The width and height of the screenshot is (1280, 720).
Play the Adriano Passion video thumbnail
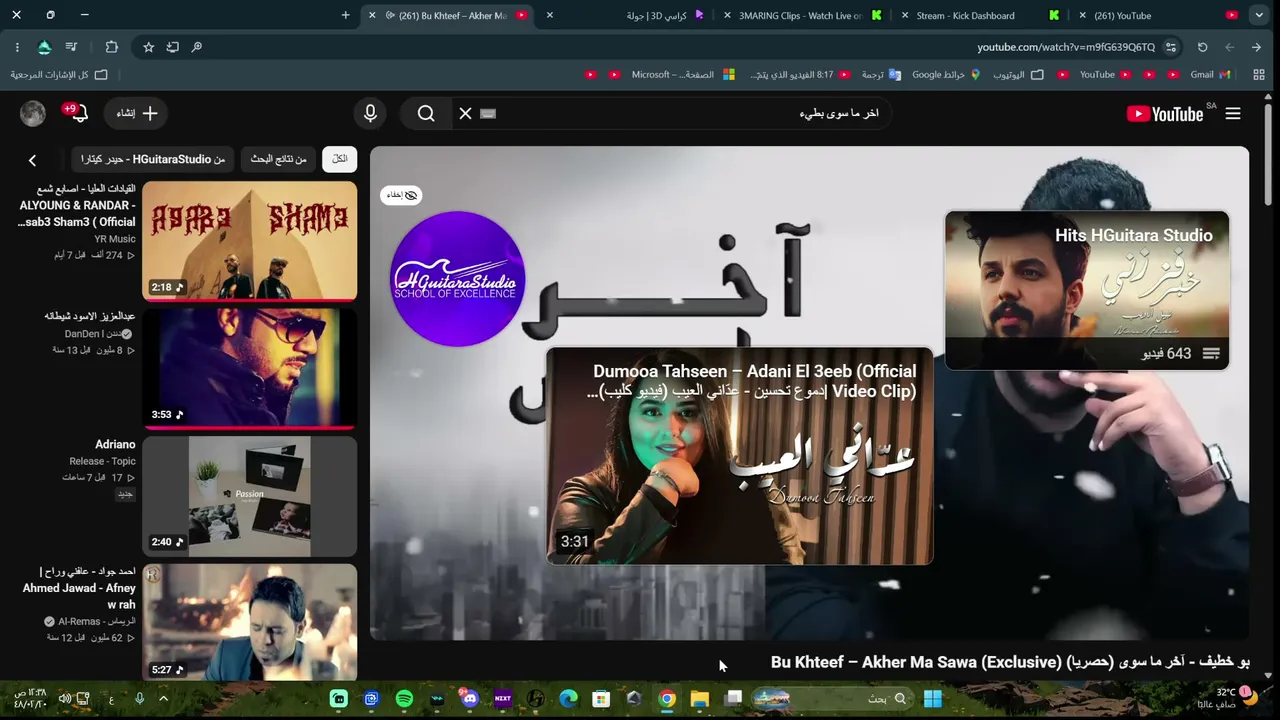point(249,496)
